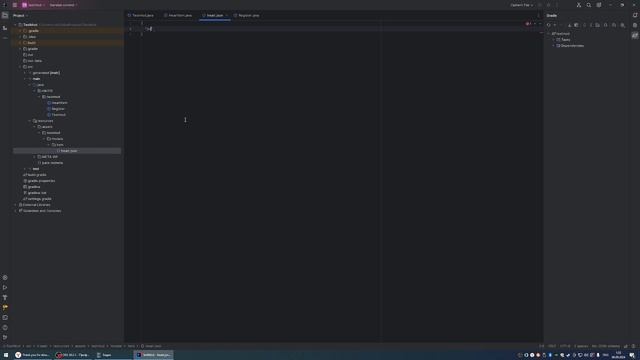Open the Run tool window icon
Screen dimensions: 640x360
click(5, 287)
